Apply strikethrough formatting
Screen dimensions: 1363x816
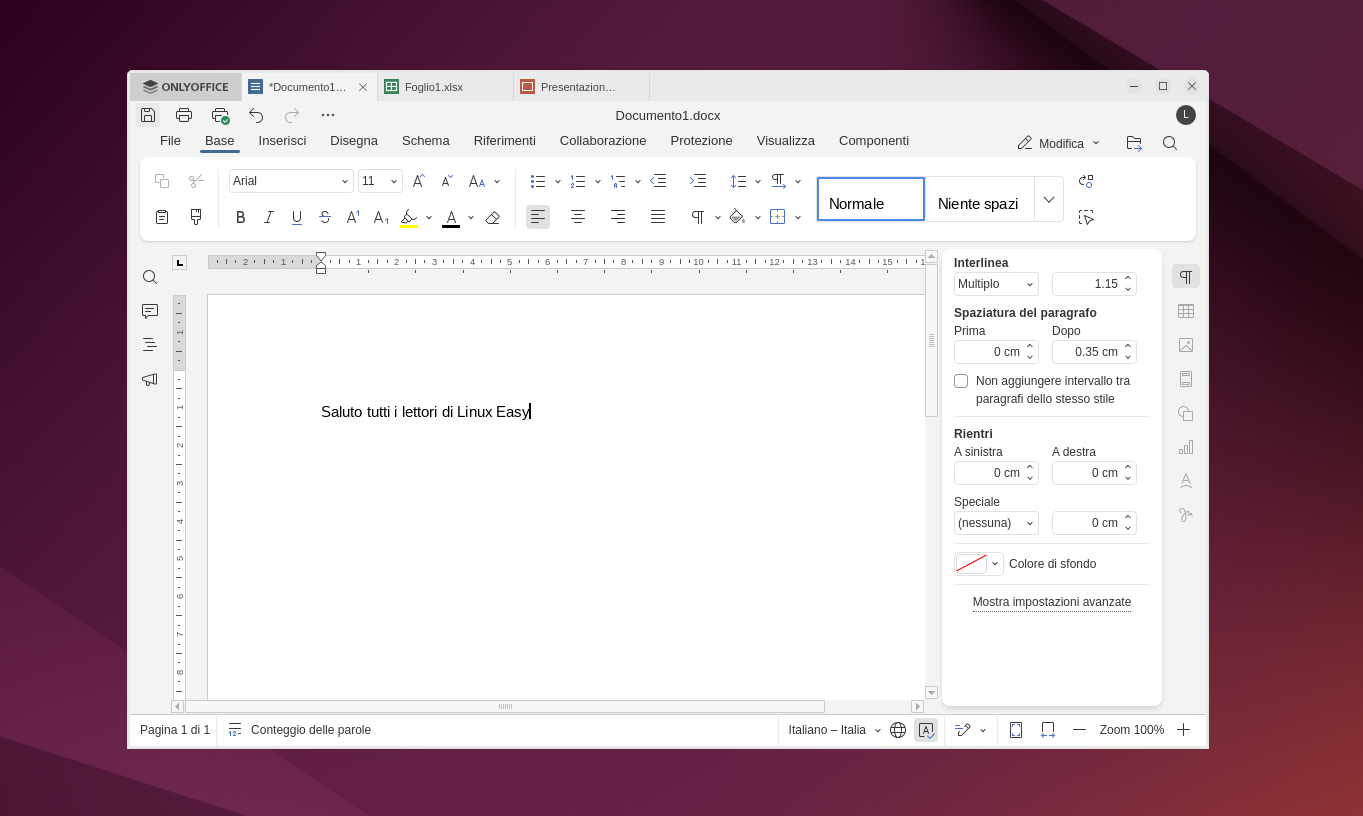325,217
